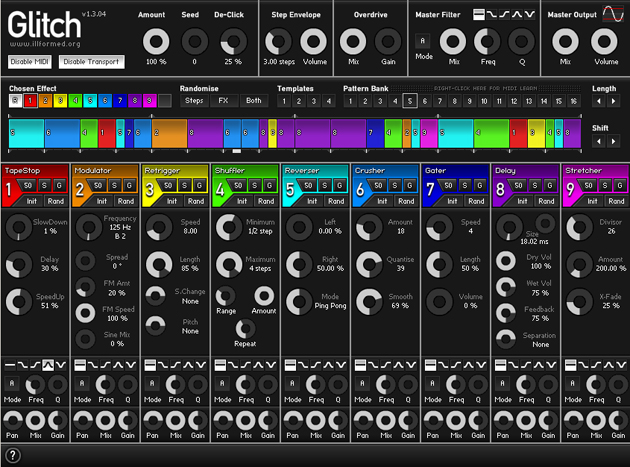Toggle the Disable Transport button

[91, 61]
